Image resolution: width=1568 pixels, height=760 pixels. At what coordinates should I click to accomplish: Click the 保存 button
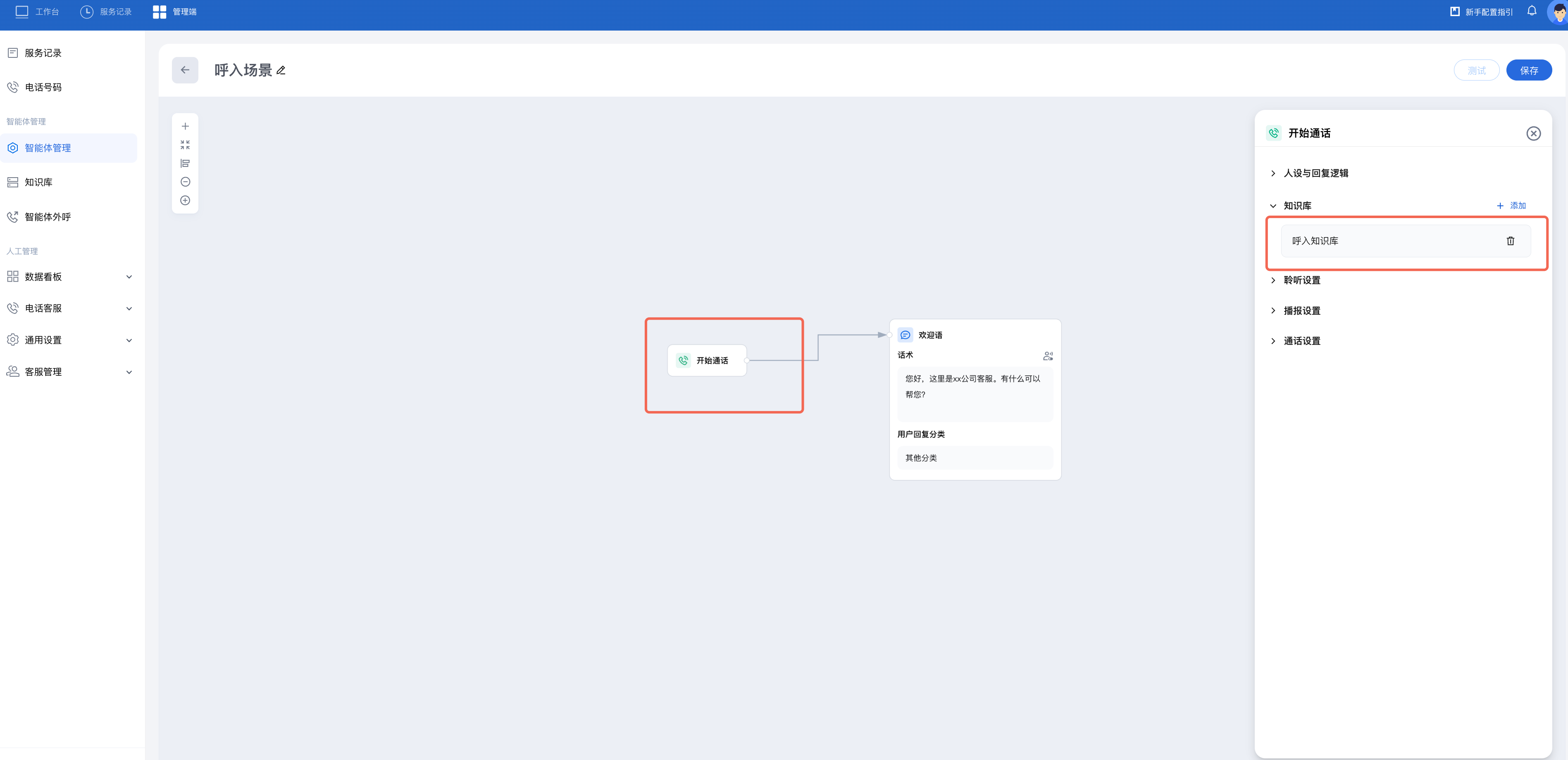point(1528,71)
